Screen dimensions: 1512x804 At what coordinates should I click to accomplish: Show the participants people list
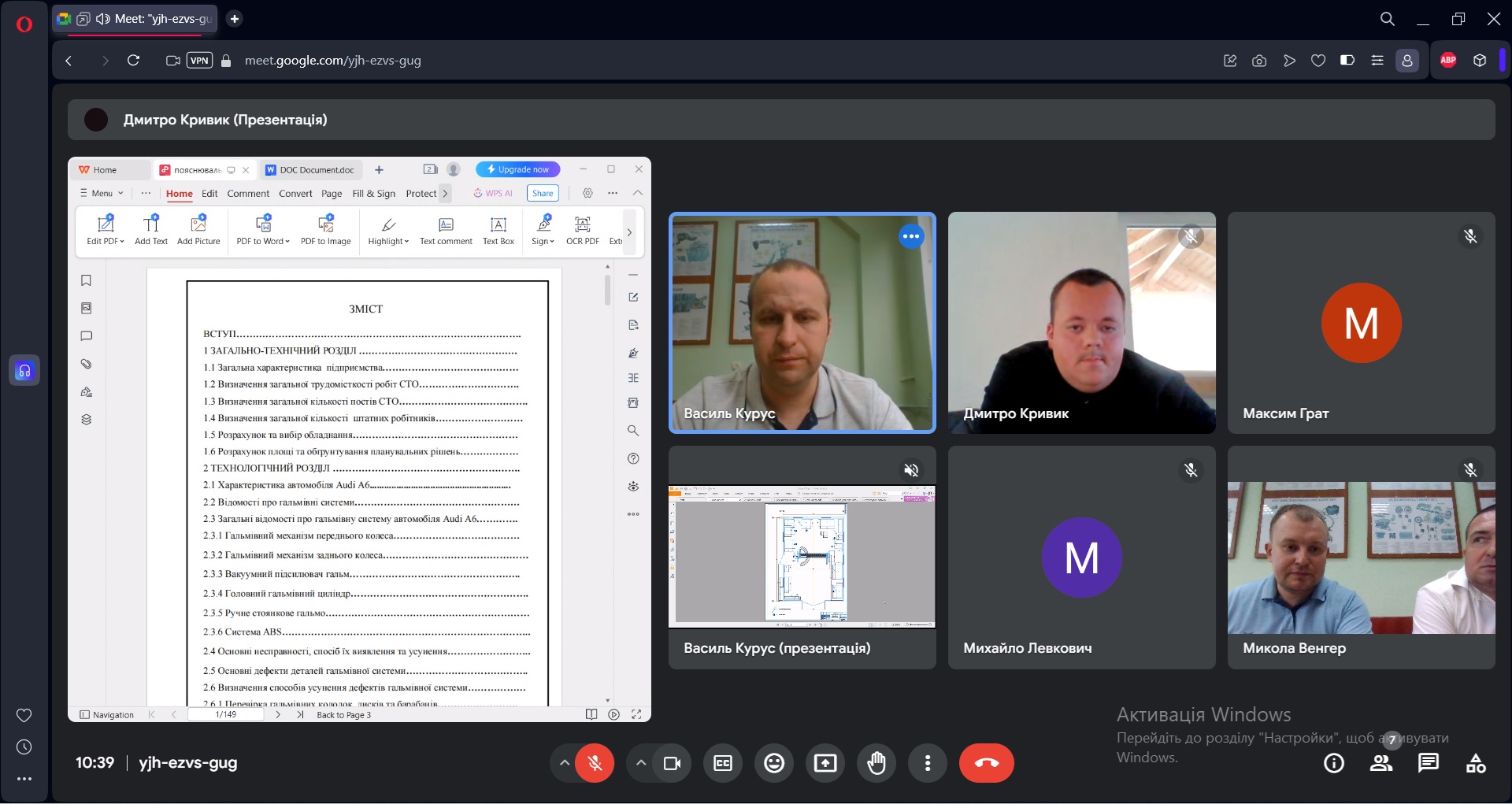pos(1381,762)
